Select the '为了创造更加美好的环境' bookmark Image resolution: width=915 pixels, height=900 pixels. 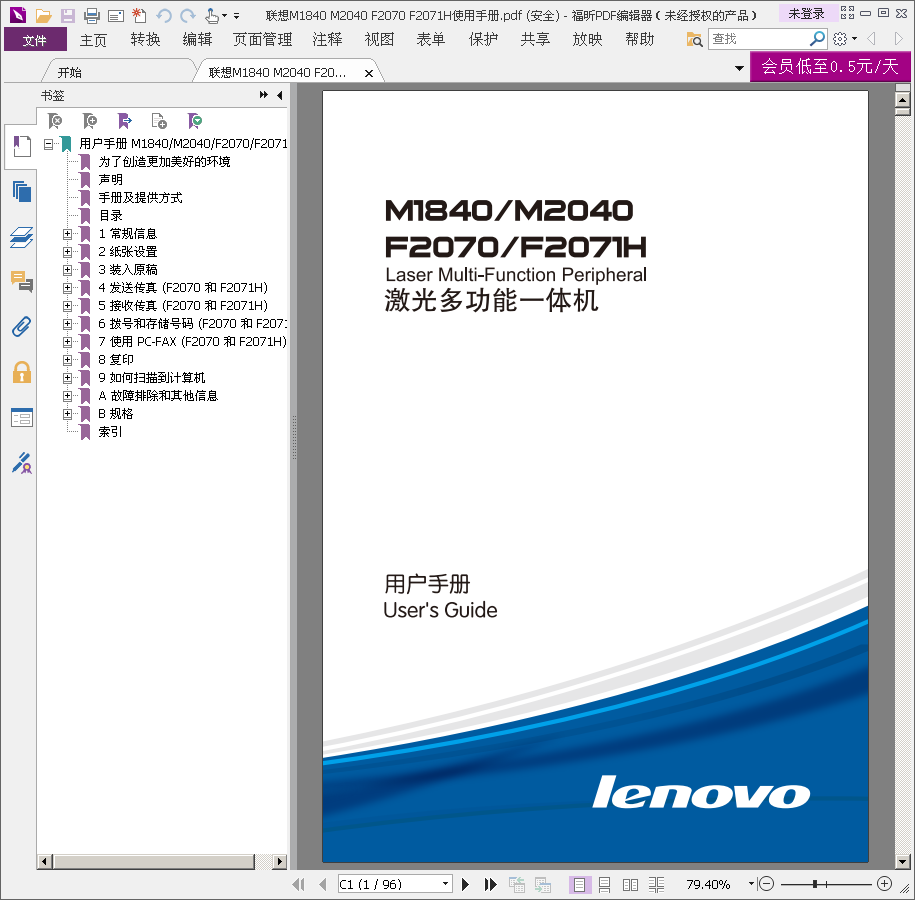164,162
